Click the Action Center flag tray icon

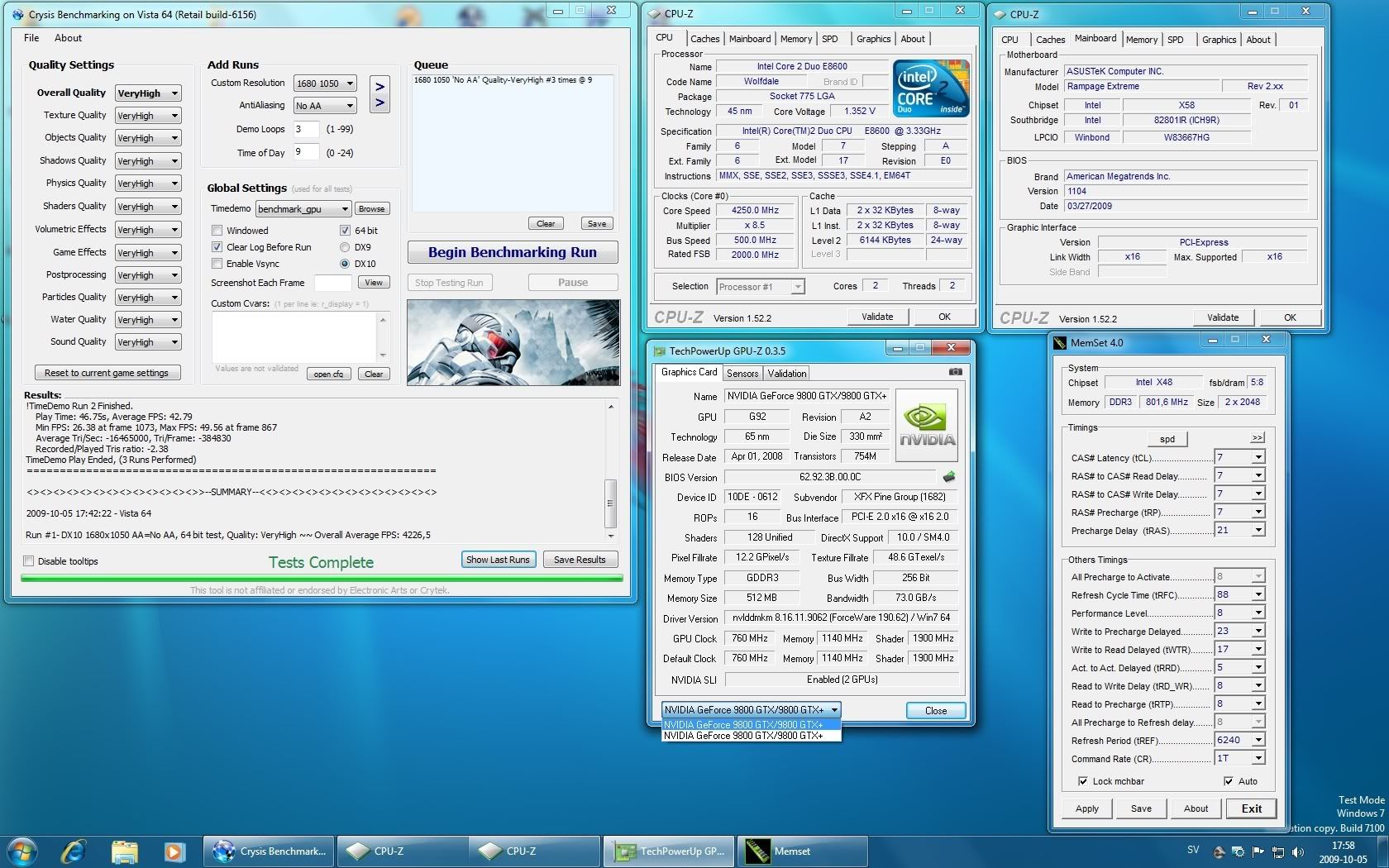[1258, 851]
